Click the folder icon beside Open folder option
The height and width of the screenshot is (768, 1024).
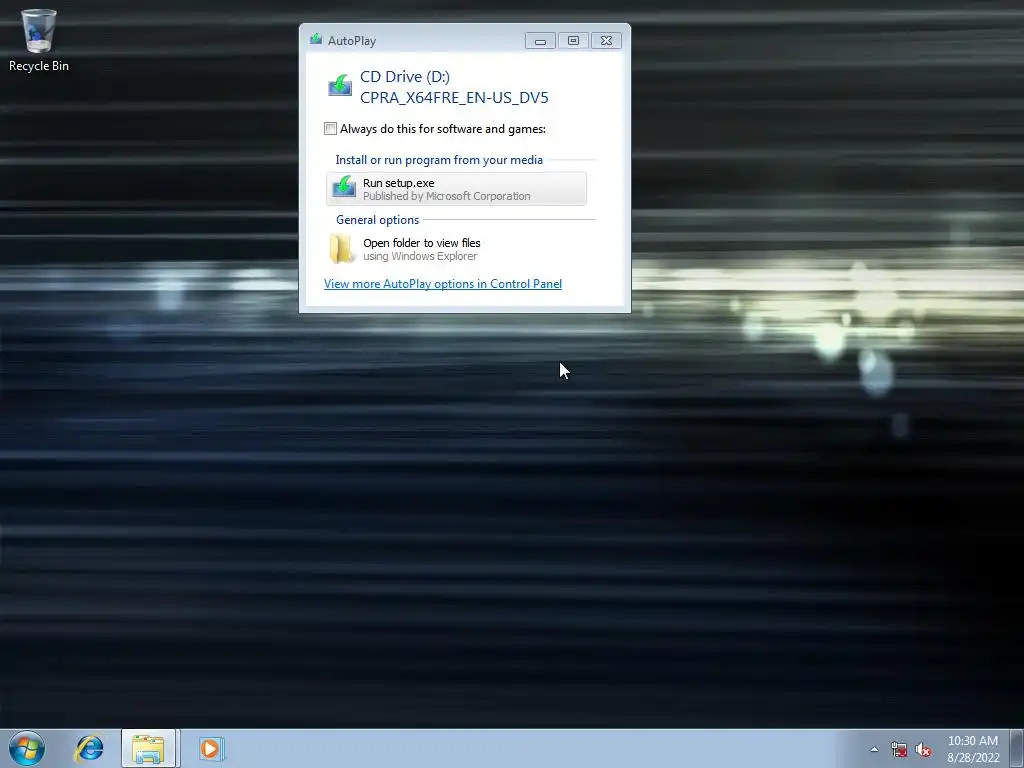point(342,249)
